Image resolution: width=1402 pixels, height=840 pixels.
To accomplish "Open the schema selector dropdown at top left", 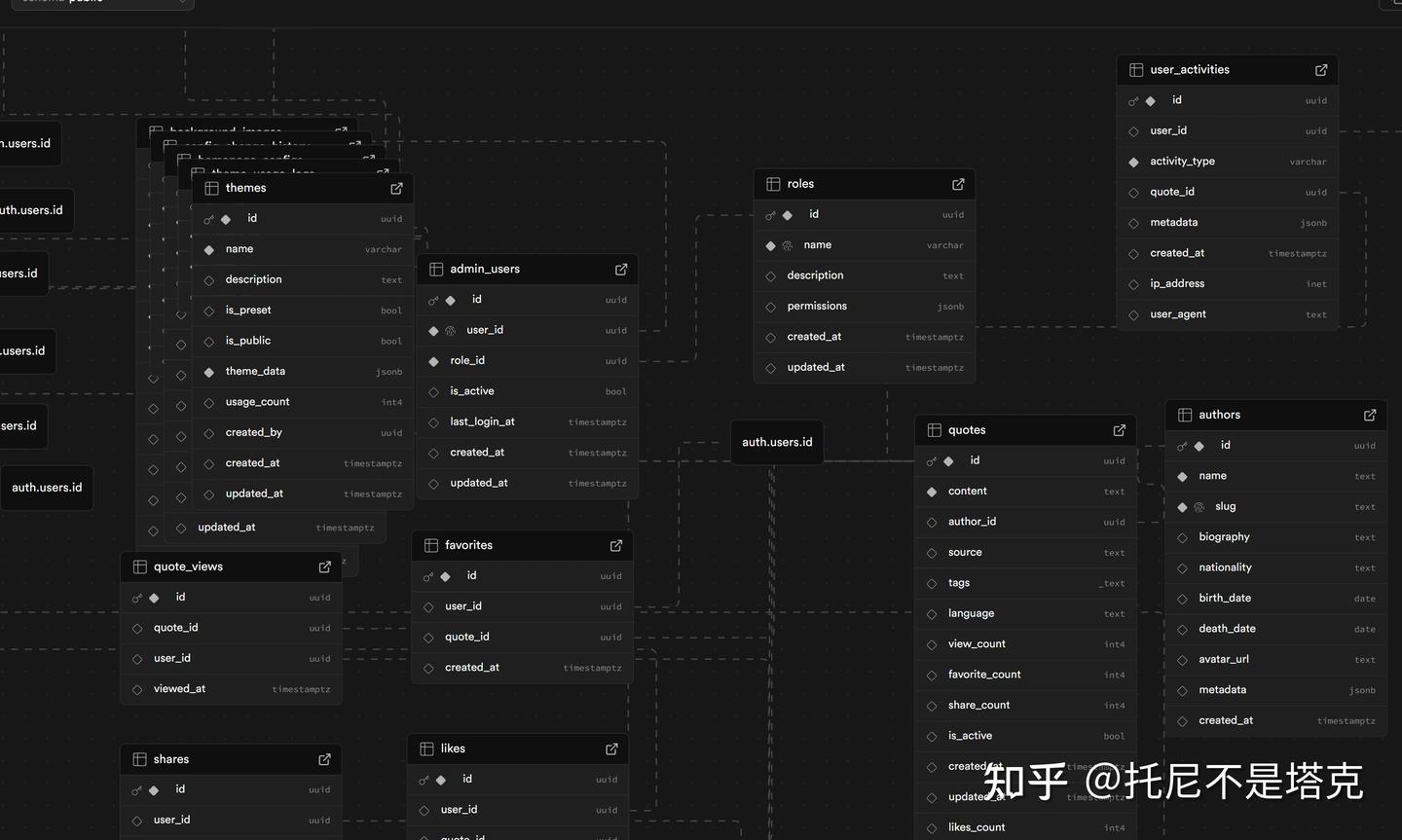I will click(x=97, y=2).
